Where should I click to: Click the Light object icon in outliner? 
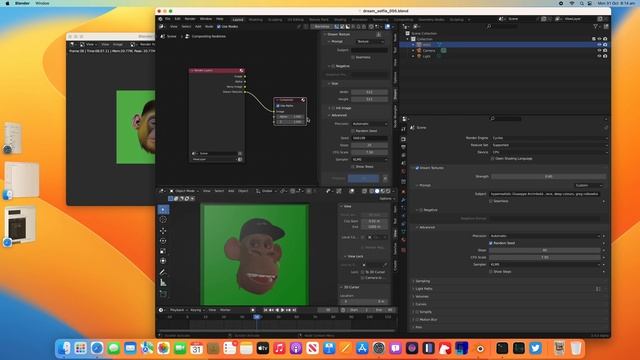[x=419, y=56]
